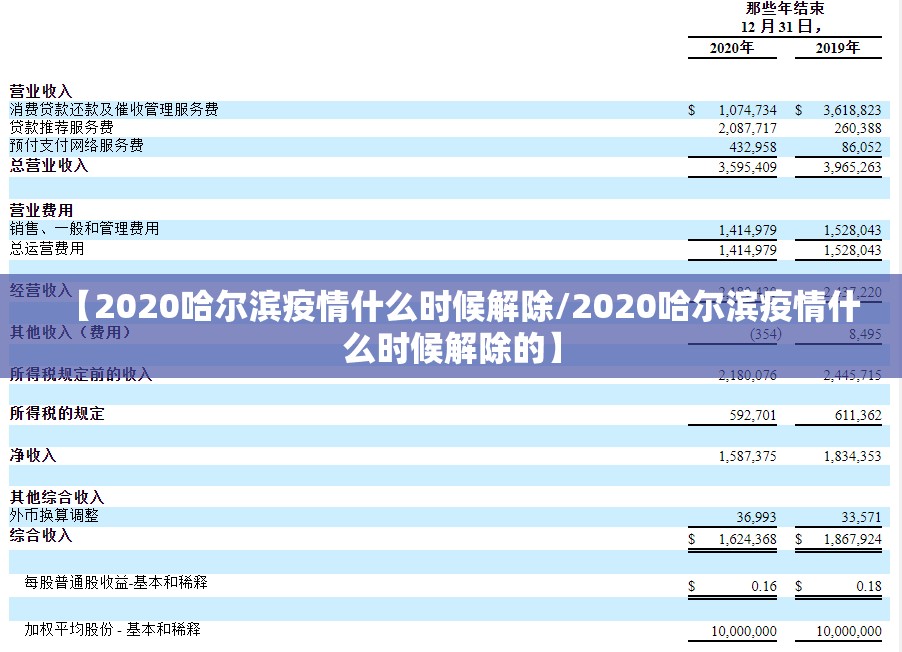Click the 加权平均股份 - 基本和稀释 row label
Viewport: 902px width, 652px height.
coord(112,630)
